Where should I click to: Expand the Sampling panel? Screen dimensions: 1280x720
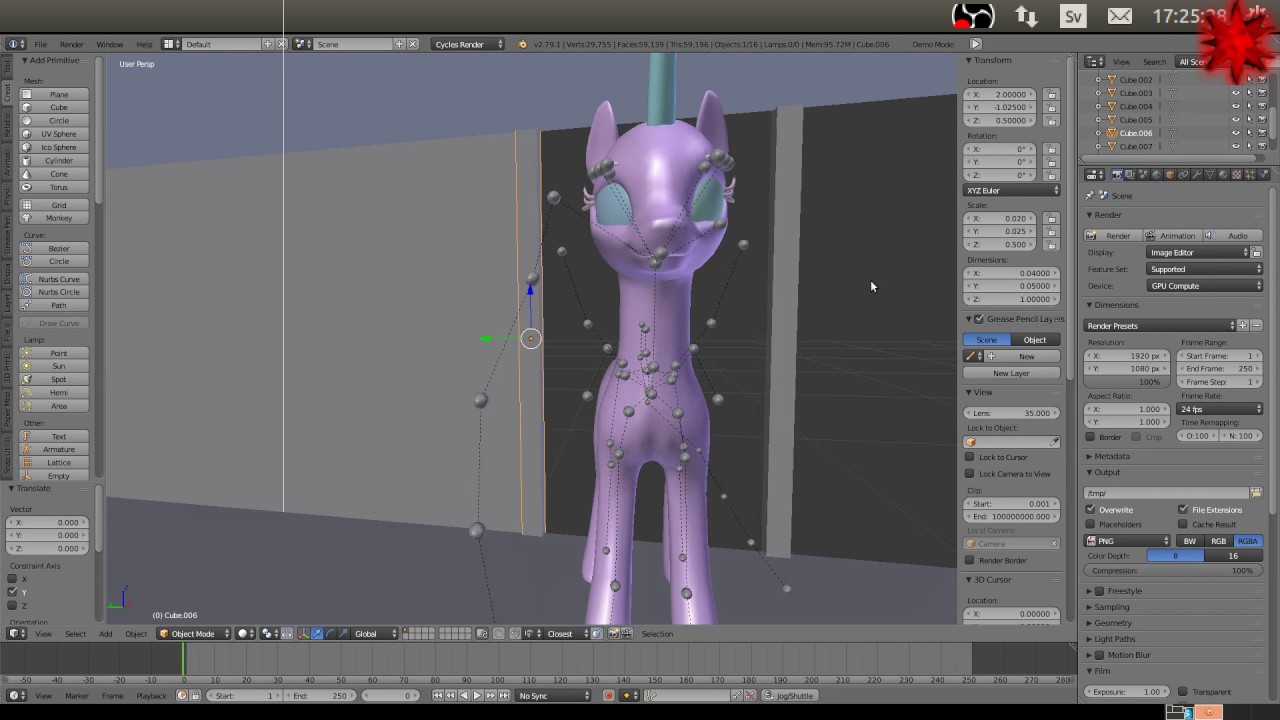1111,607
